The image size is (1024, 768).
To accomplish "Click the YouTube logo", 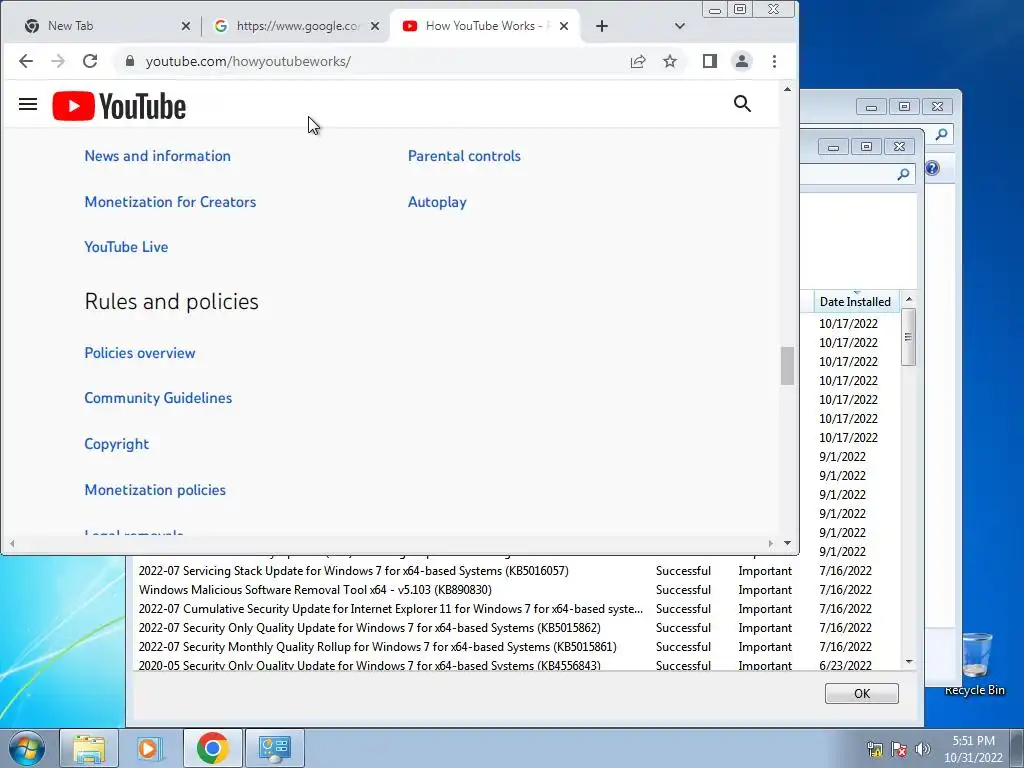I will coord(119,106).
